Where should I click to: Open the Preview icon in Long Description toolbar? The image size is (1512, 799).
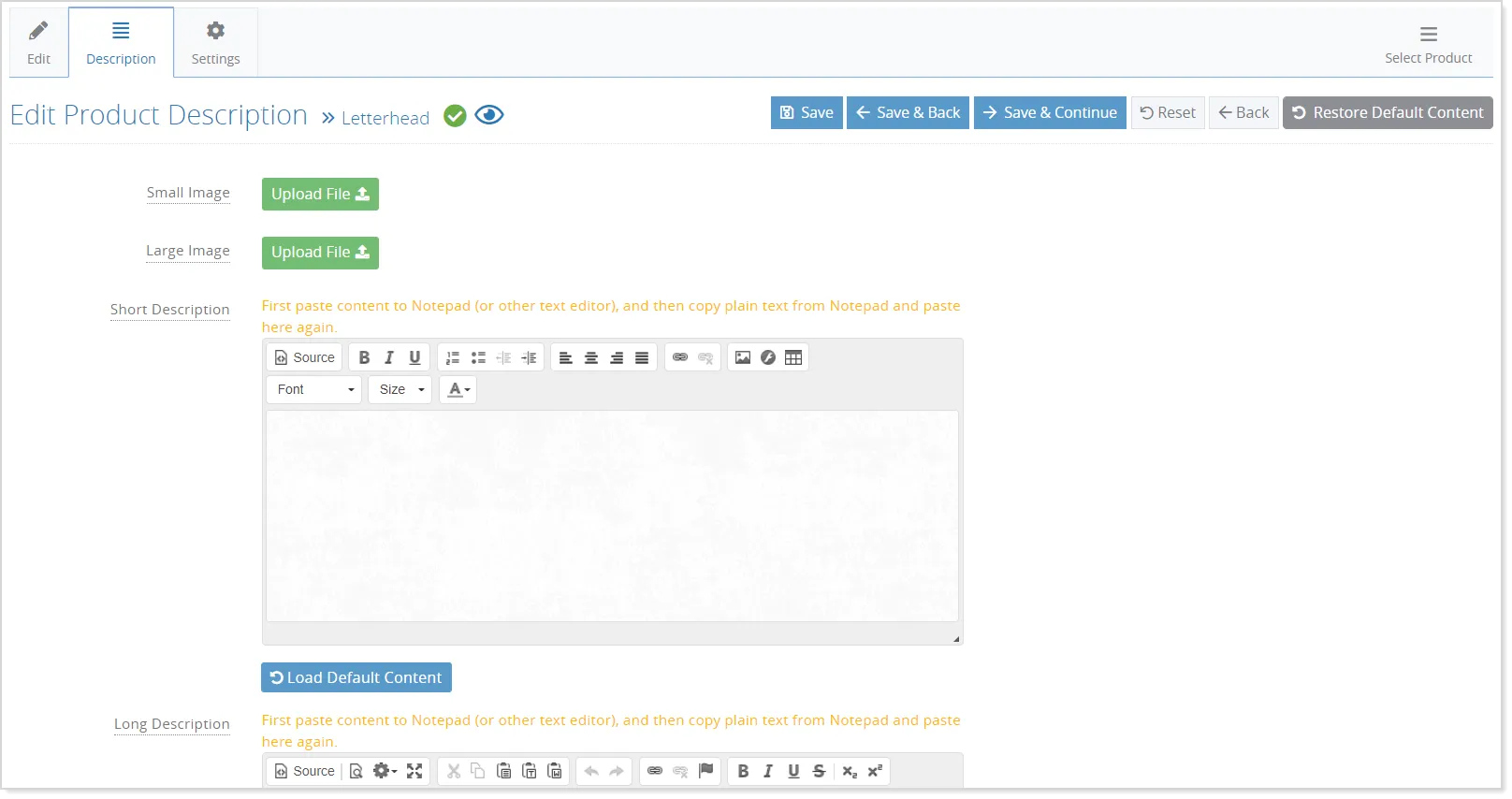pos(356,771)
